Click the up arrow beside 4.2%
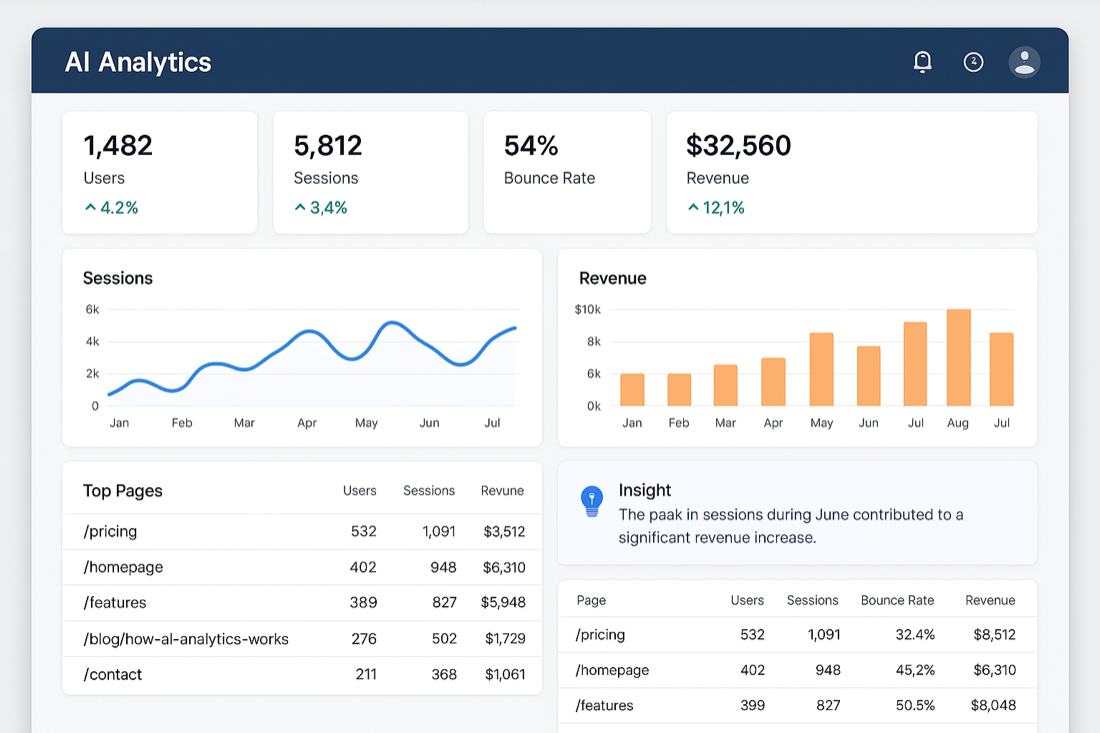 (x=90, y=208)
